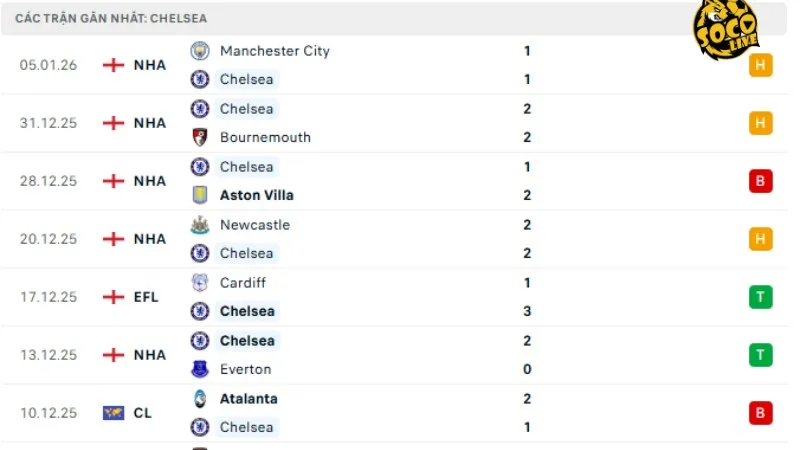This screenshot has width=800, height=450.
Task: Click the Atalanta club crest icon
Action: [200, 399]
